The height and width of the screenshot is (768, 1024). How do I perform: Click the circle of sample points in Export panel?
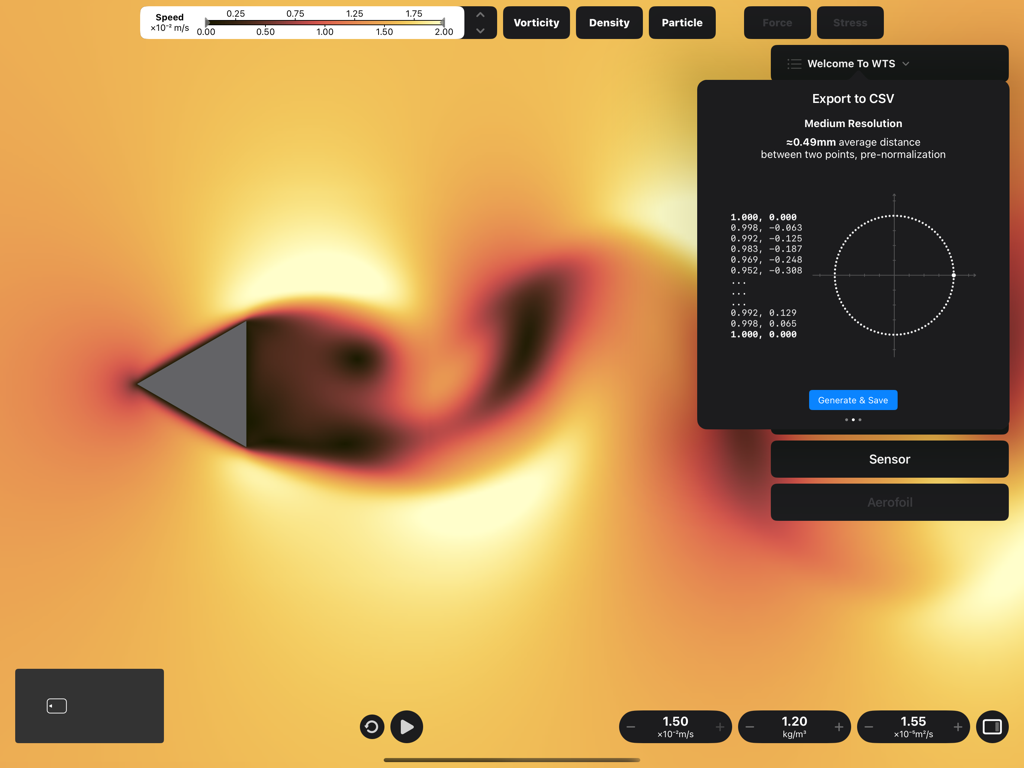pos(893,273)
